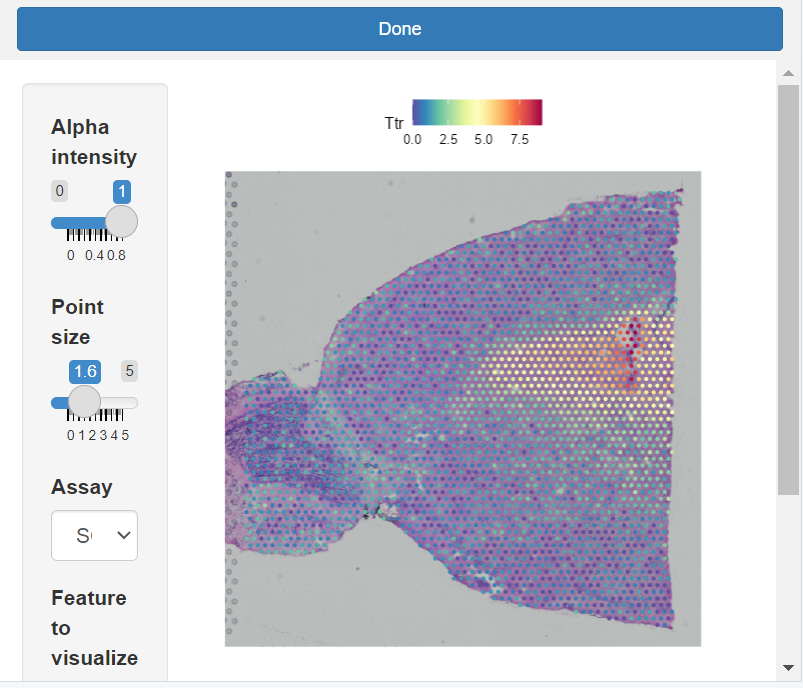Viewport: 803px width, 688px height.
Task: Click the Ttr color gradient legend bar
Action: coord(477,112)
